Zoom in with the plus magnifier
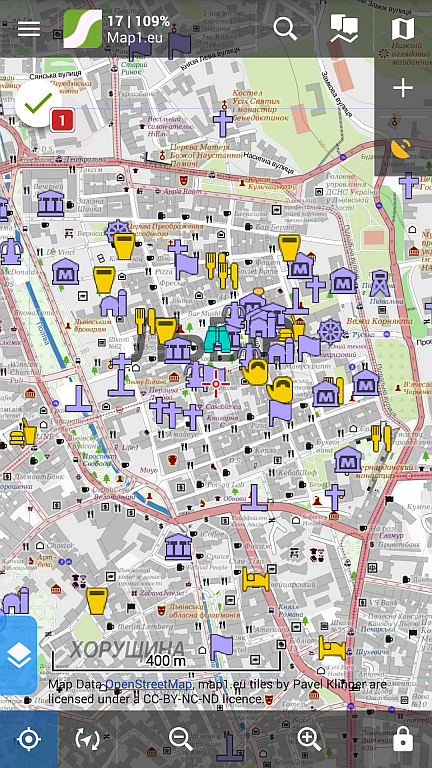This screenshot has width=432, height=768. pos(309,739)
